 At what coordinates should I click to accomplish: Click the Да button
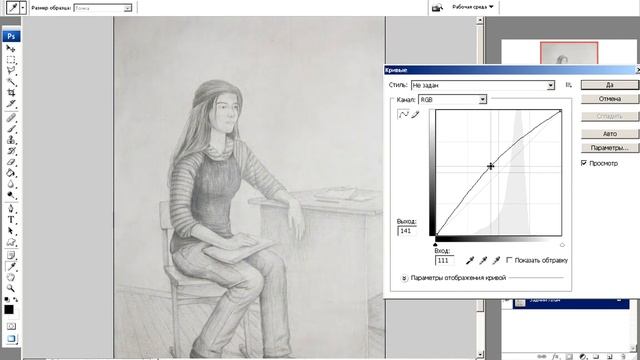(609, 85)
